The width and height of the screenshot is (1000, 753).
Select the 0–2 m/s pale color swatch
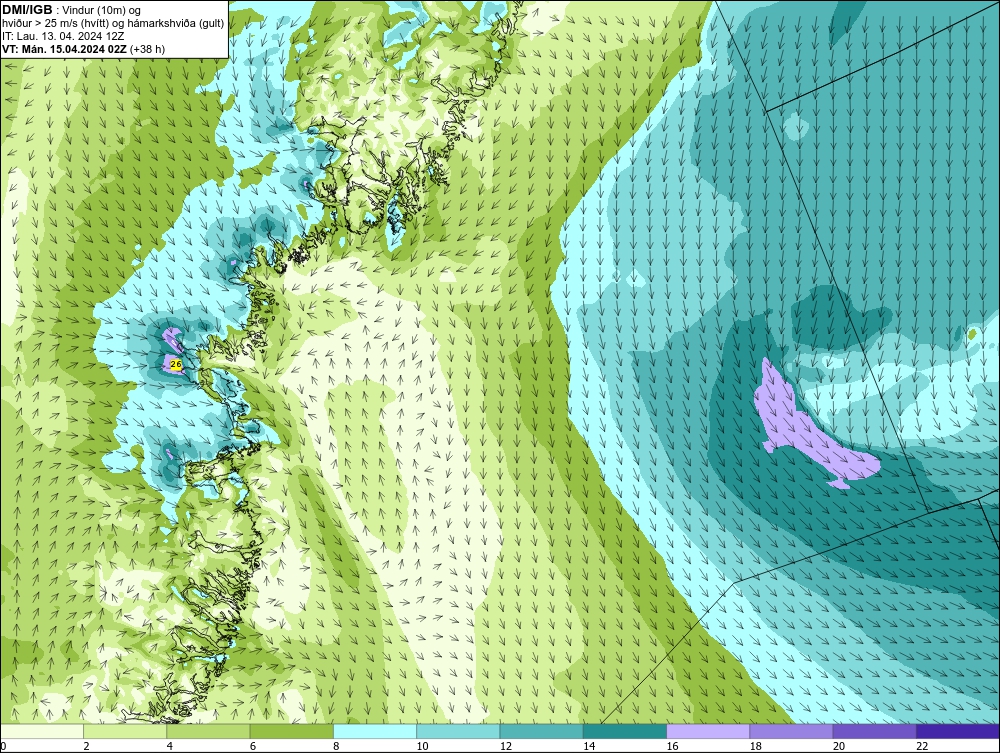point(41,731)
